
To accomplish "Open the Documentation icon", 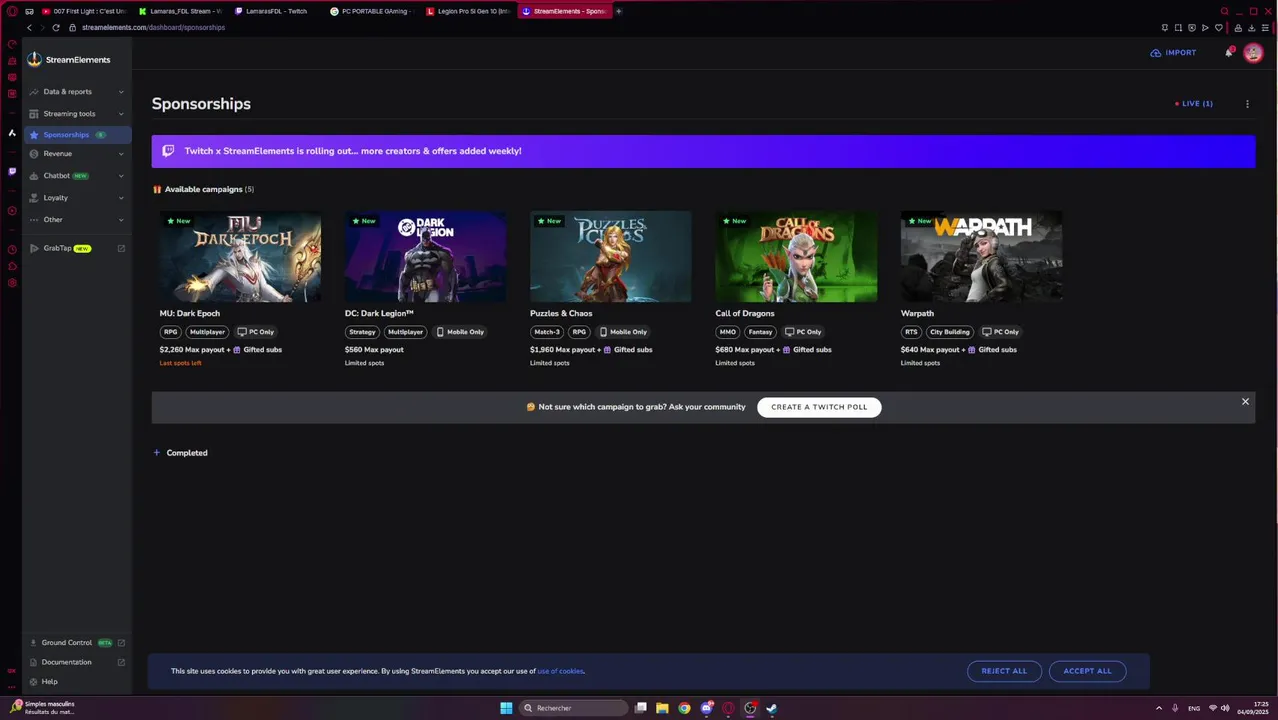I will 33,662.
